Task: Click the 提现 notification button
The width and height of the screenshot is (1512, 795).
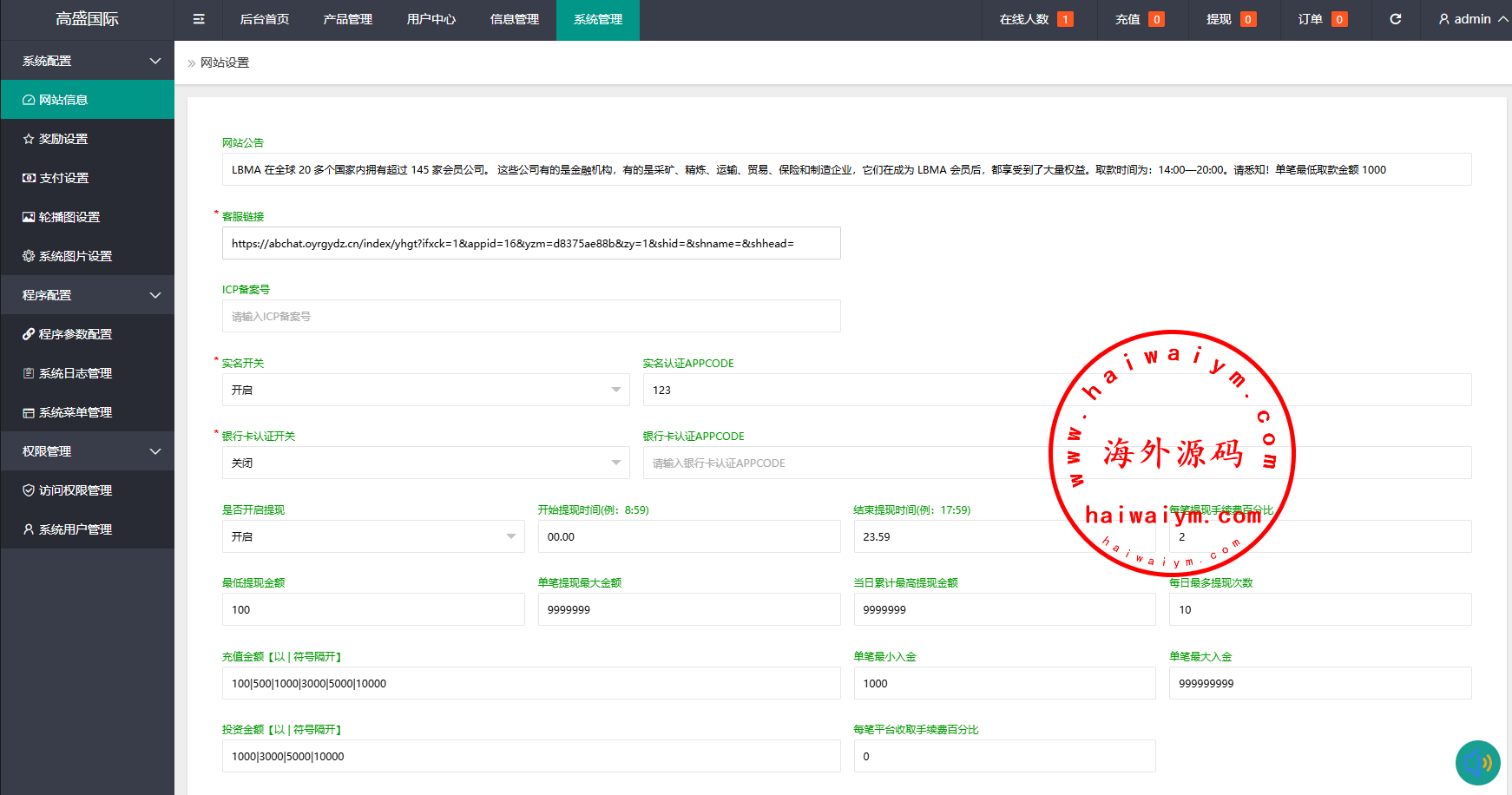Action: coord(1230,19)
